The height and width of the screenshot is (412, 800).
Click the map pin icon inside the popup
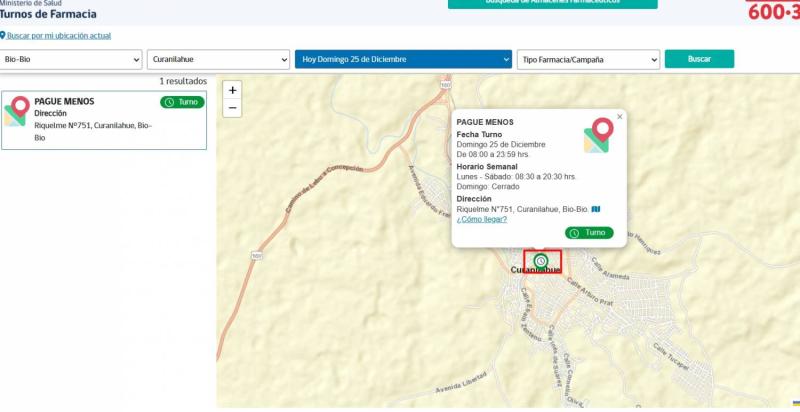click(x=599, y=137)
